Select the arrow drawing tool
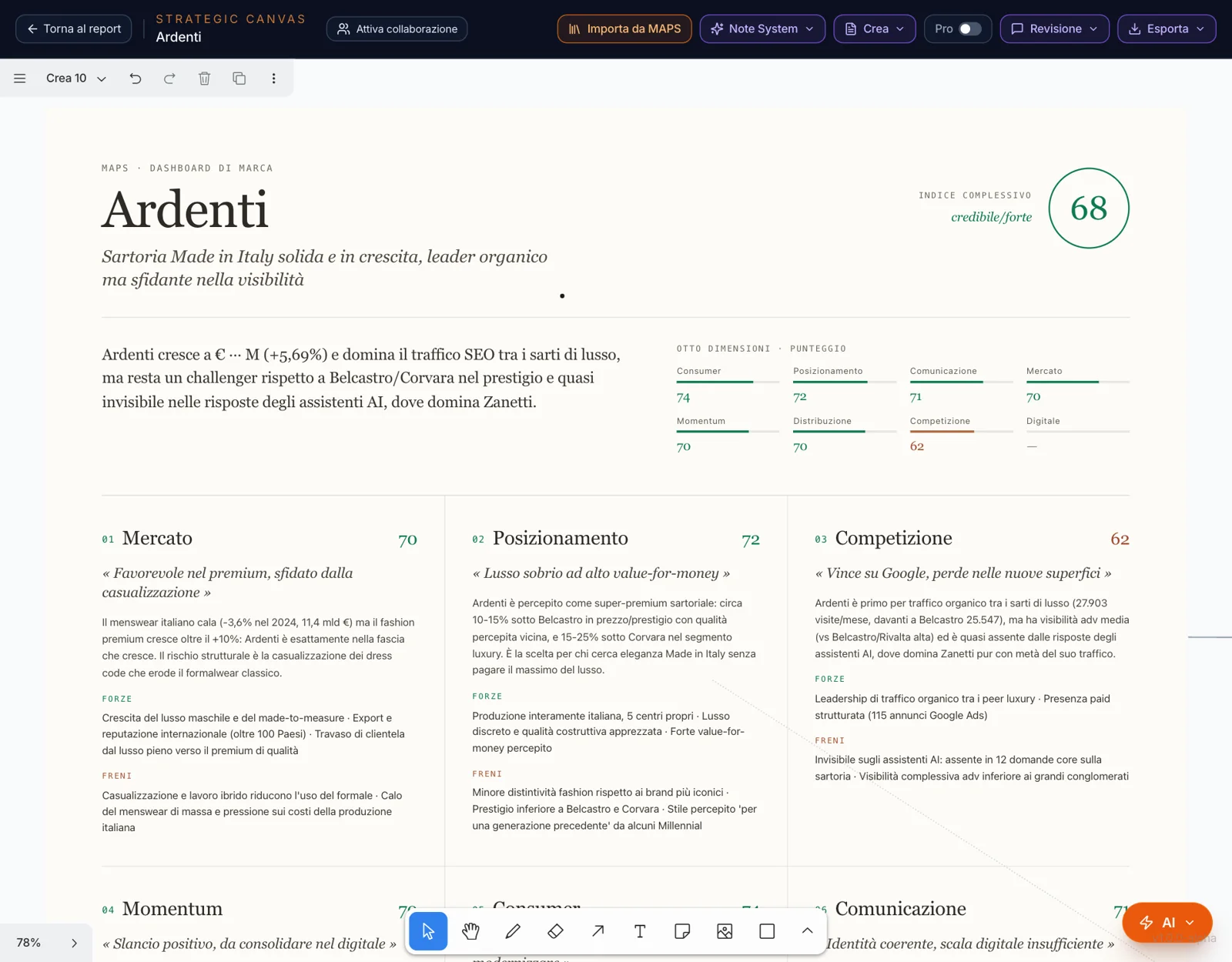This screenshot has width=1232, height=962. [x=598, y=931]
